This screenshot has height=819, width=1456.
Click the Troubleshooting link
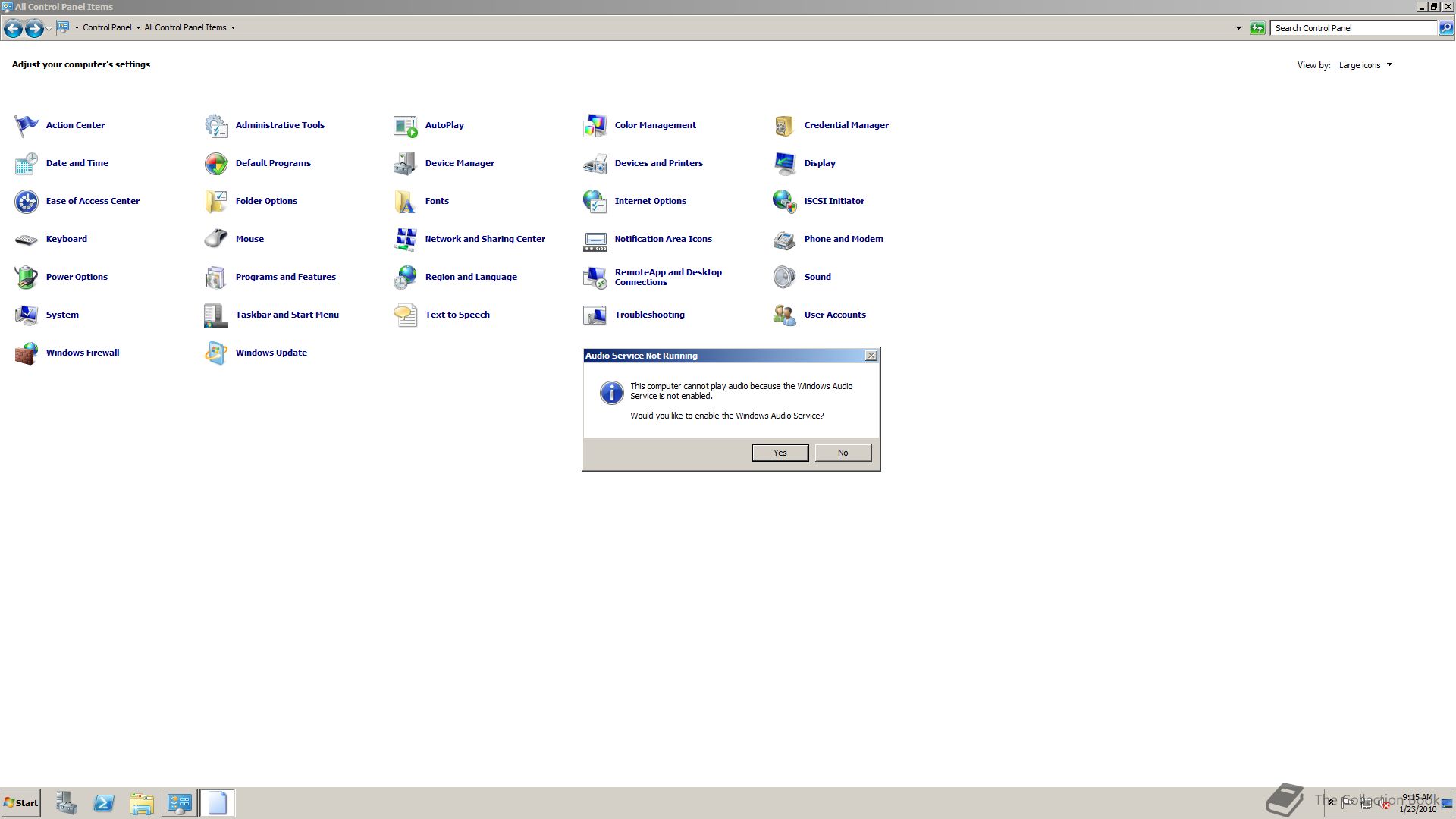click(x=650, y=315)
